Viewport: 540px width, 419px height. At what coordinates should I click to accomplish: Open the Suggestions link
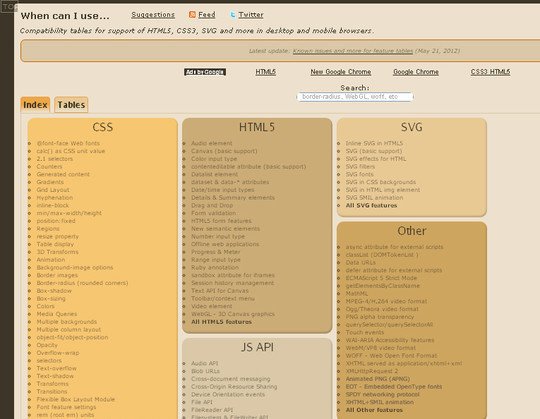point(153,15)
